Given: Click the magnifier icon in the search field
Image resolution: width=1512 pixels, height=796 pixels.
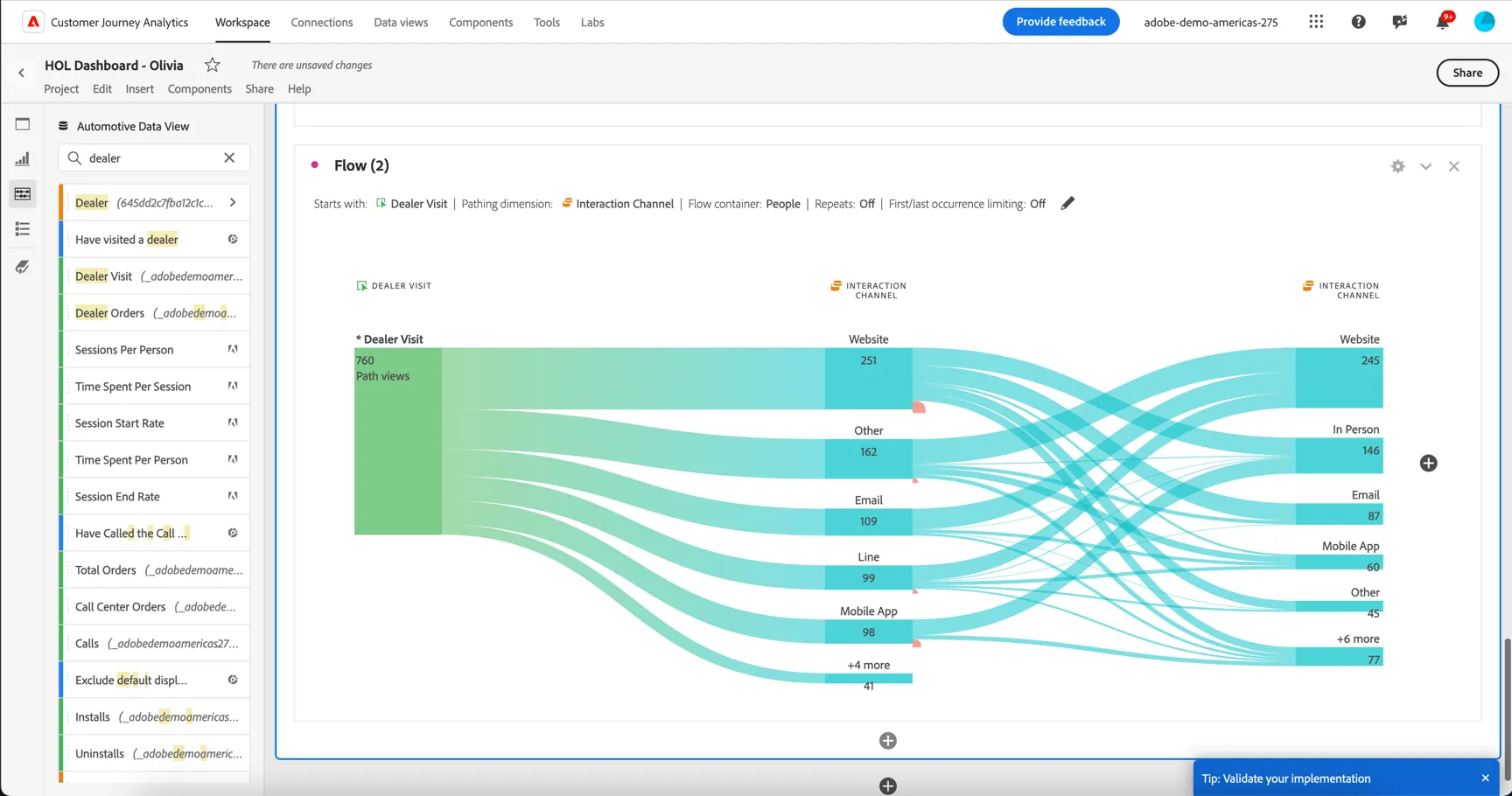Looking at the screenshot, I should coord(74,157).
